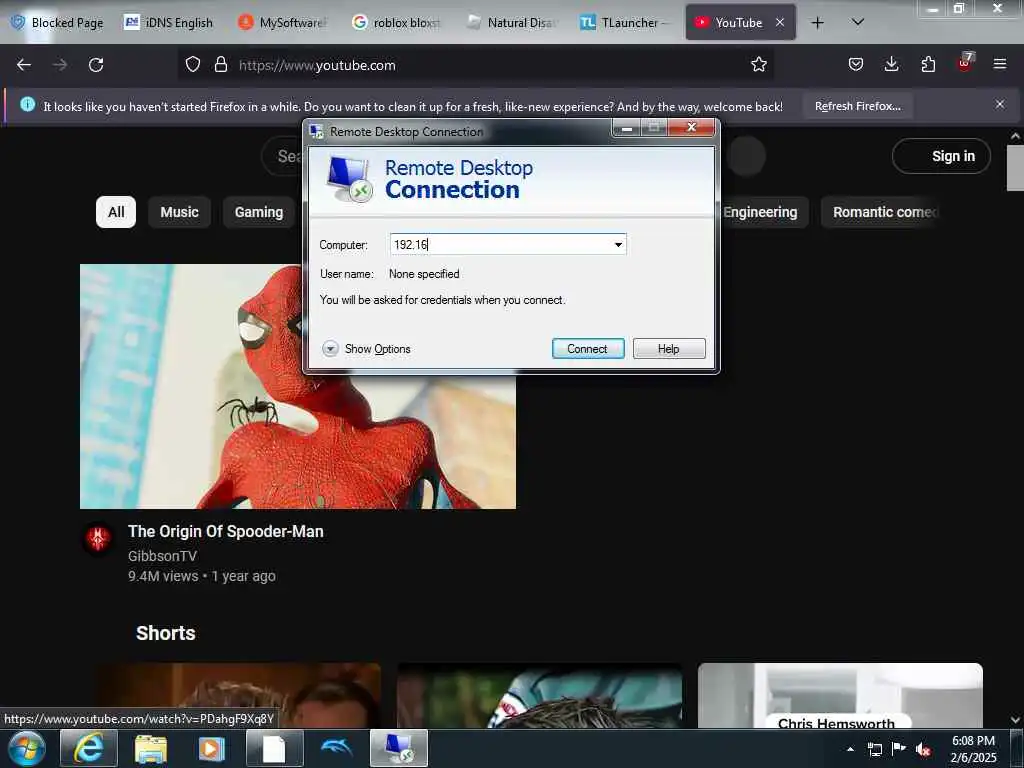1024x768 pixels.
Task: Select the Gaming filter chip
Action: (259, 212)
